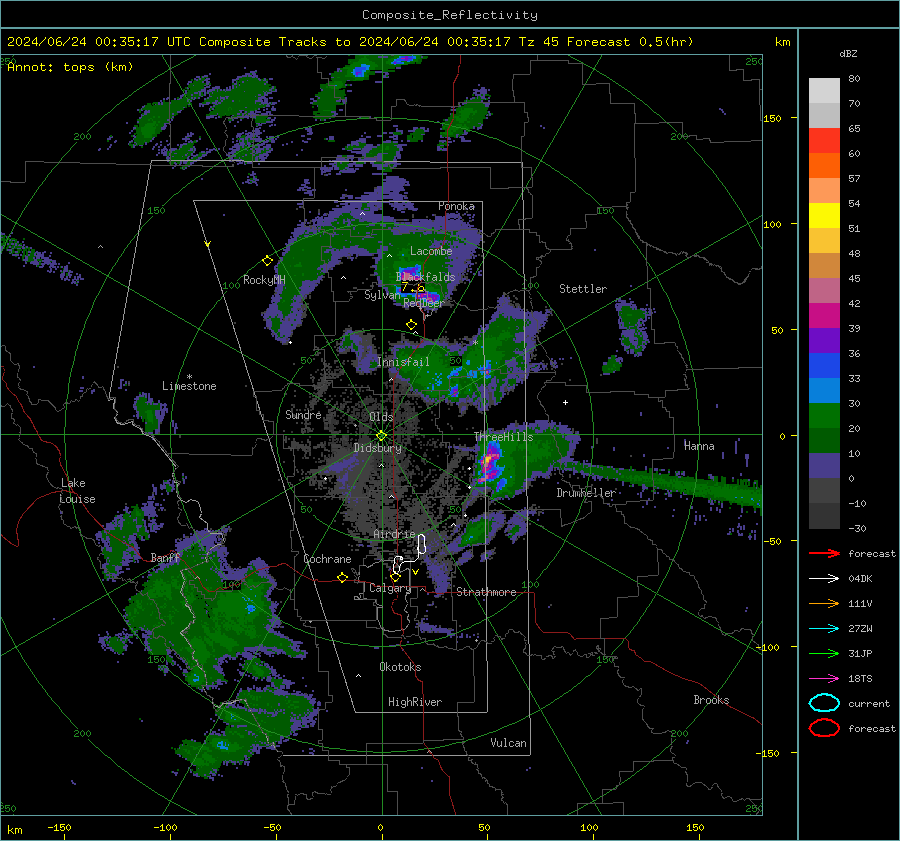900x841 pixels.
Task: Click the dBZ legend heading
Action: click(848, 54)
